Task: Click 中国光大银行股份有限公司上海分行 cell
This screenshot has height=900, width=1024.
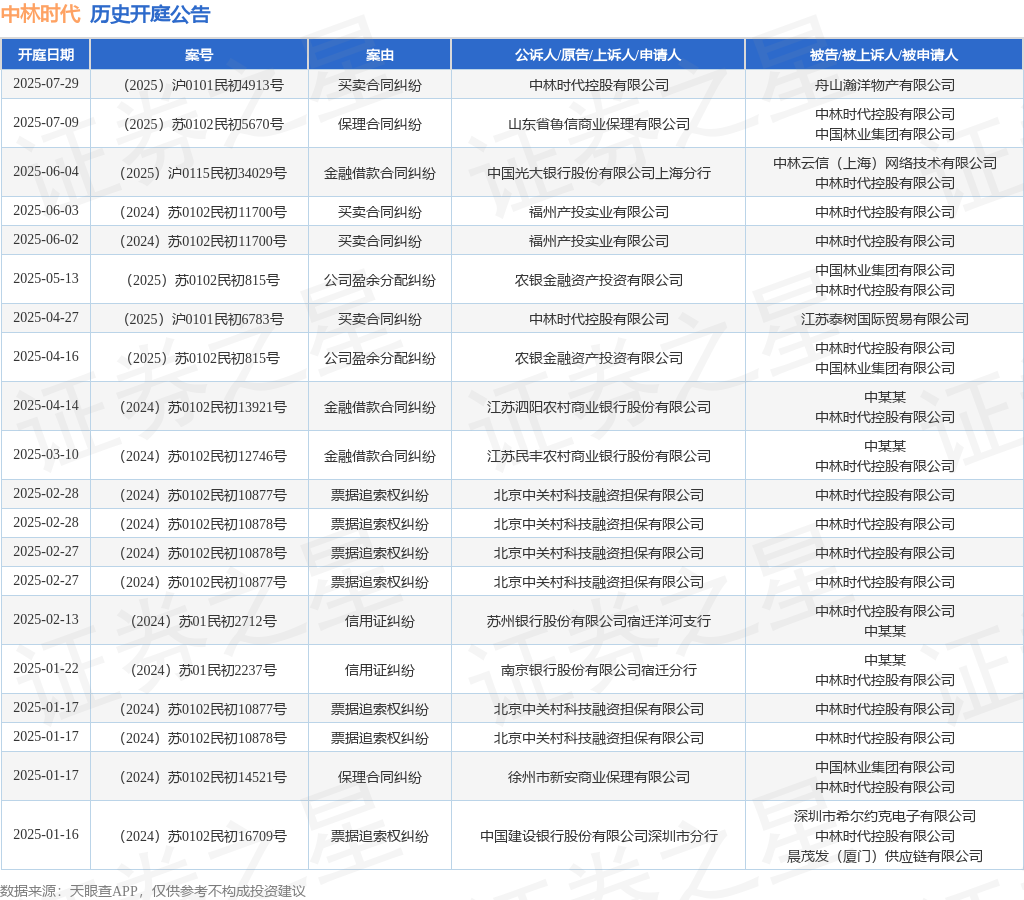Action: 598,173
